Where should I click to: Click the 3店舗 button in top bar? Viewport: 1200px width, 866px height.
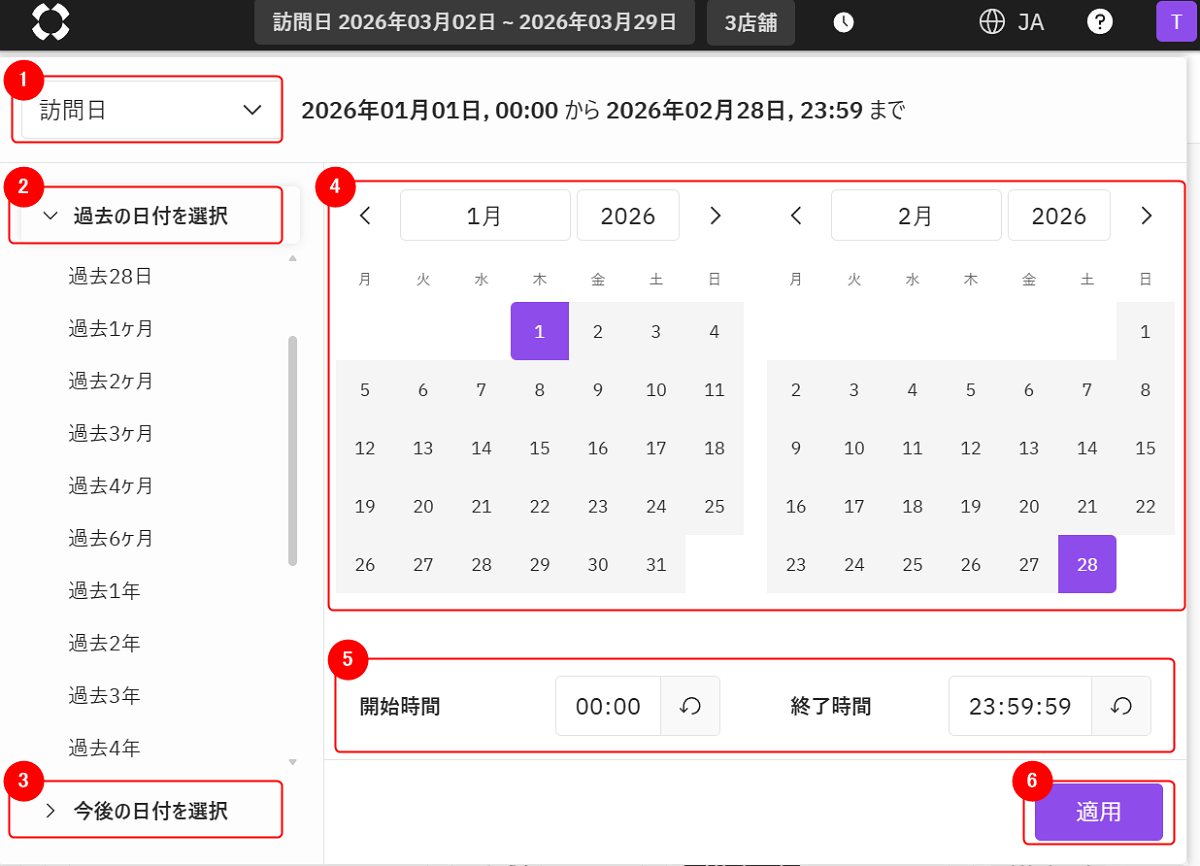(751, 22)
